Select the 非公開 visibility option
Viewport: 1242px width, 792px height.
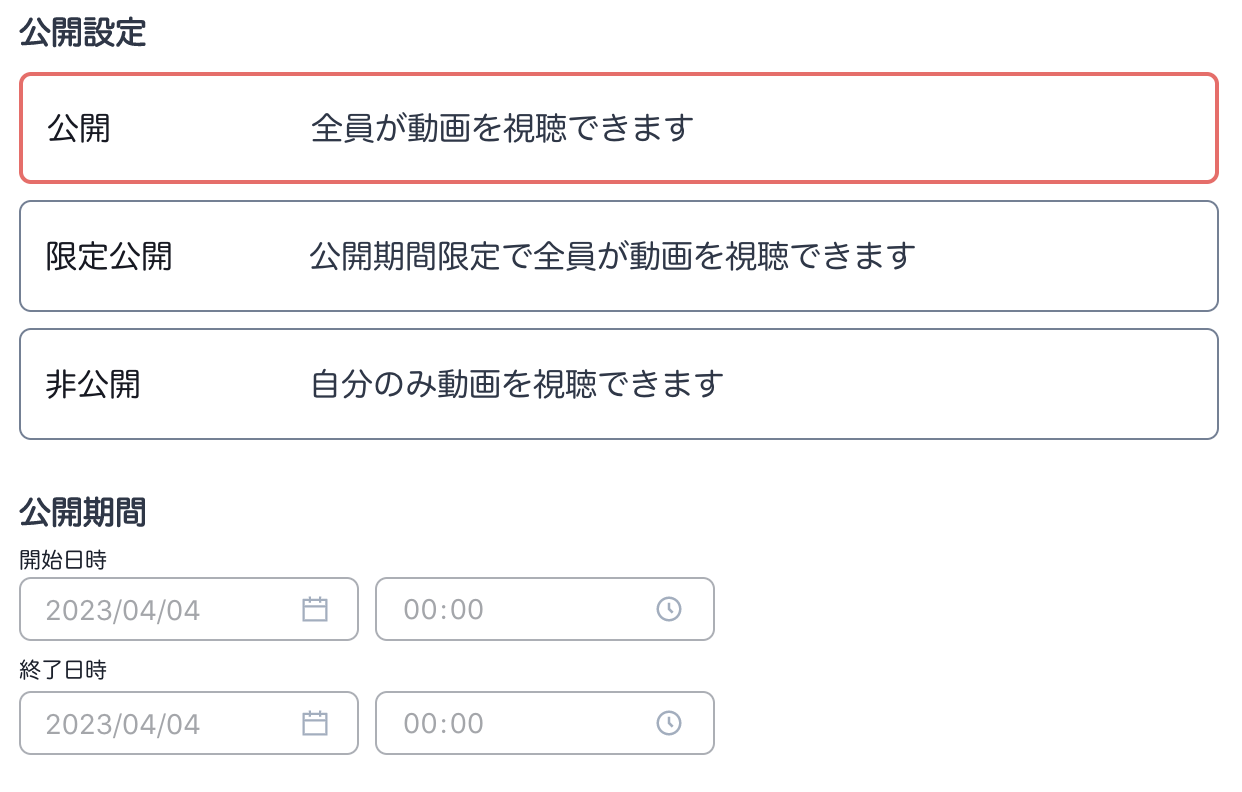618,384
